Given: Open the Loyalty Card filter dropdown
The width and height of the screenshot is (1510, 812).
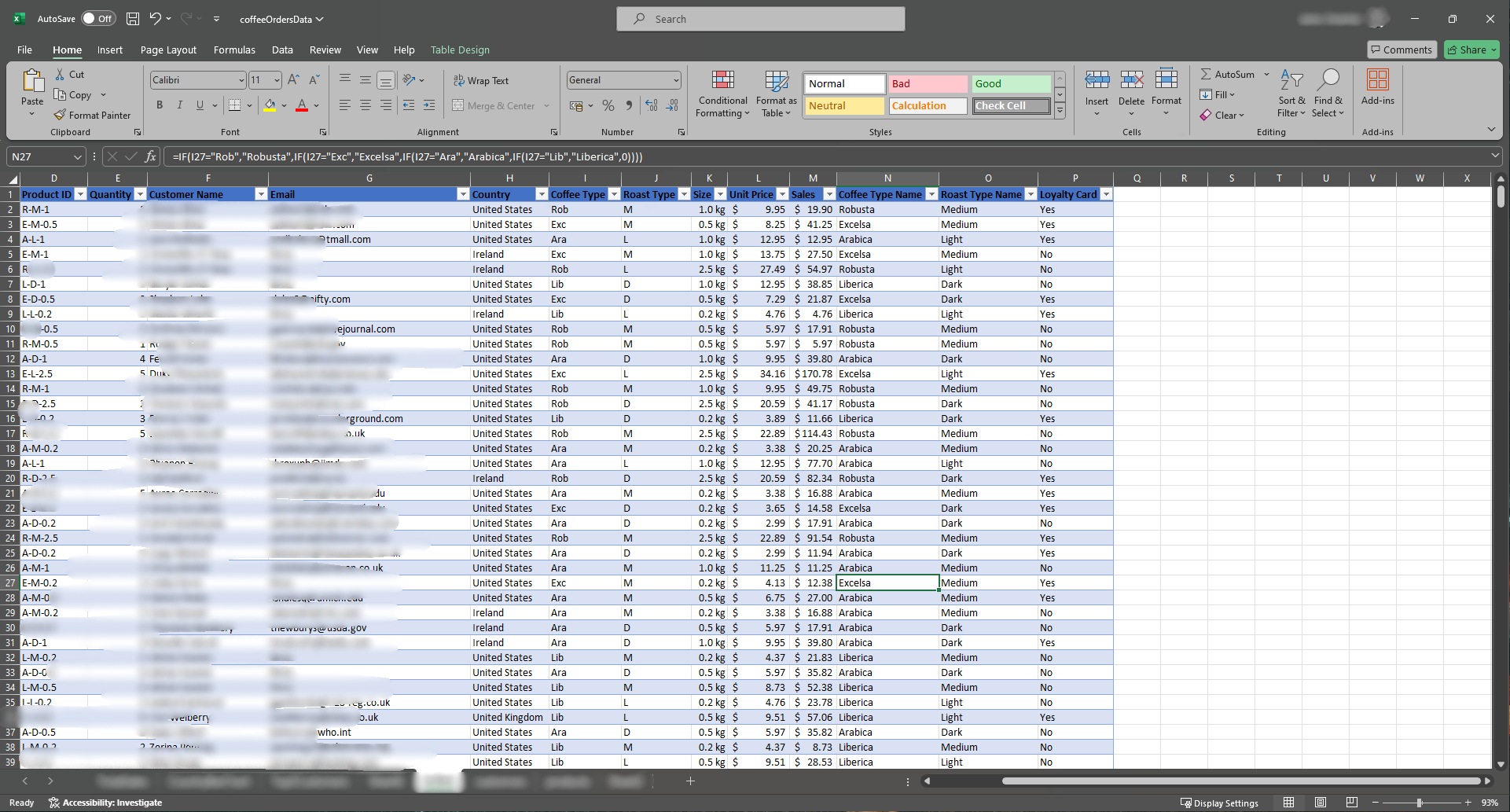Looking at the screenshot, I should point(1106,194).
